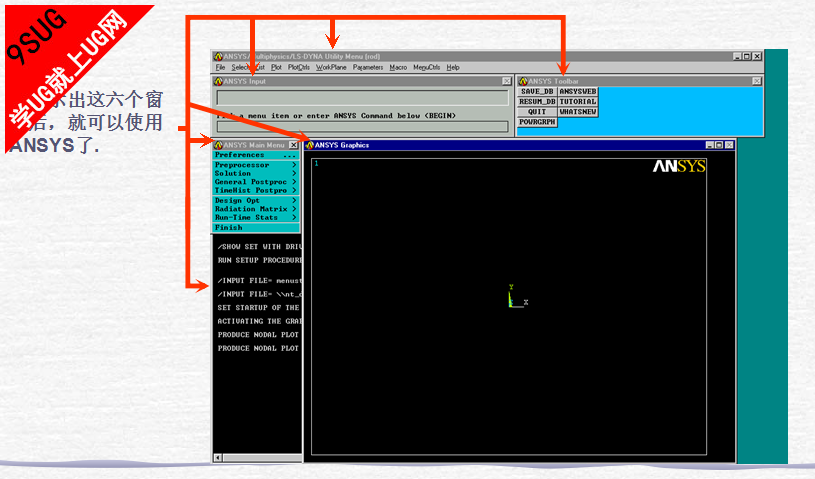The height and width of the screenshot is (479, 815).
Task: Open the Macro menu
Action: point(398,68)
